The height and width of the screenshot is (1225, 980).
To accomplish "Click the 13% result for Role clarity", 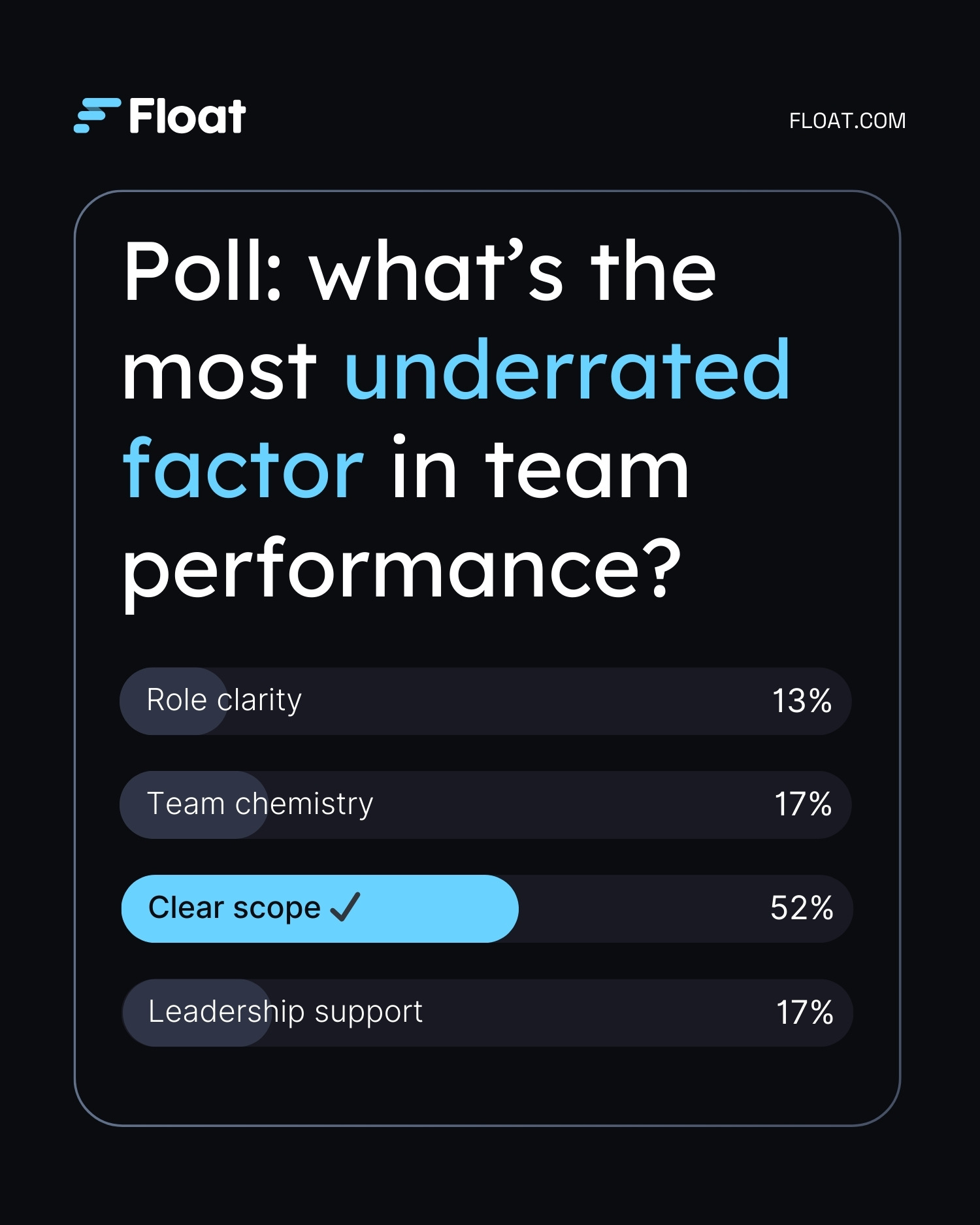I will coord(802,701).
